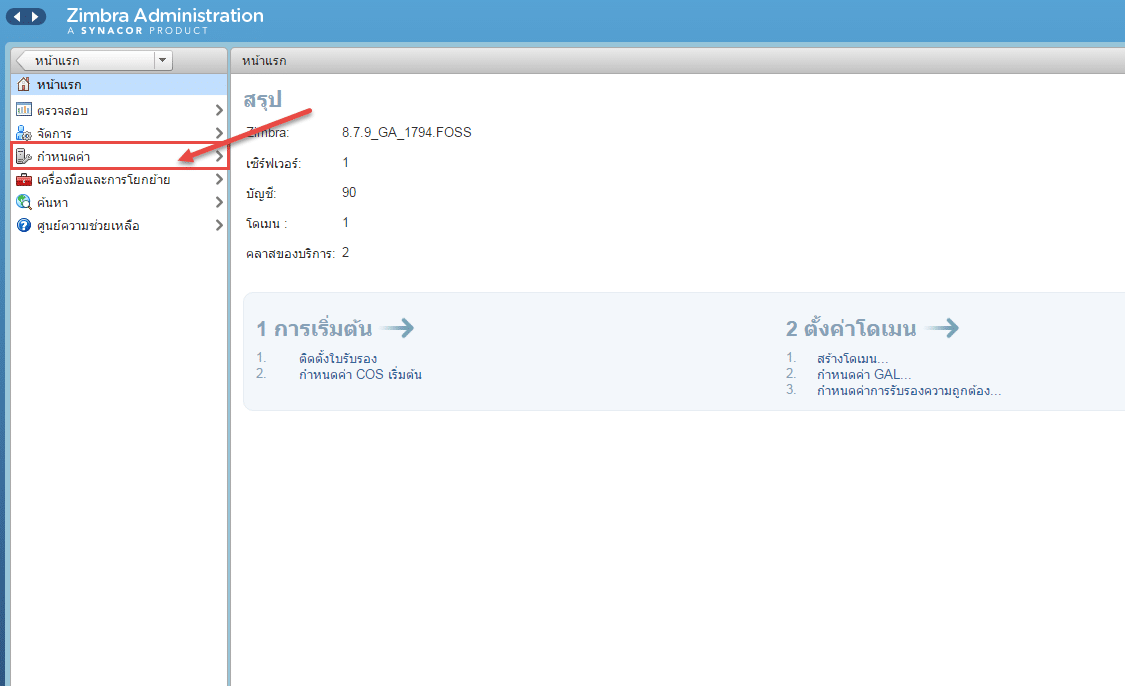Click the ติดตั้งใบรับรอง link

[338, 358]
